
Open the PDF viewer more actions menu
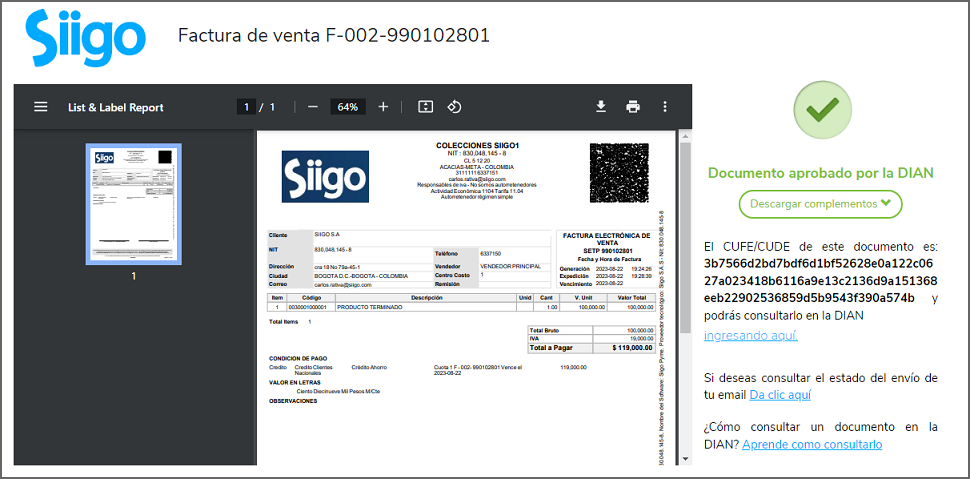click(665, 107)
